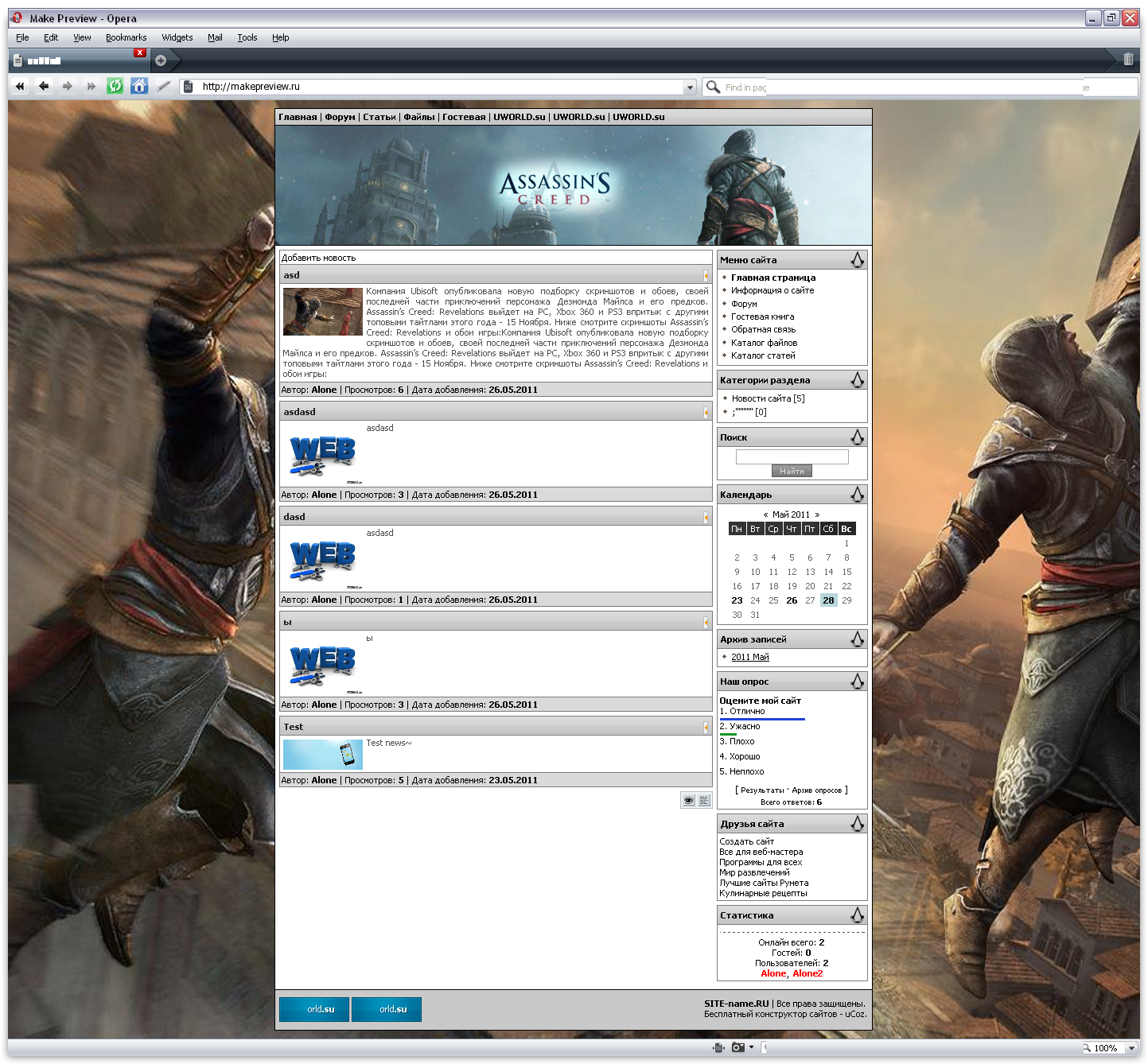Open Каталог файлов in site menu

point(764,343)
